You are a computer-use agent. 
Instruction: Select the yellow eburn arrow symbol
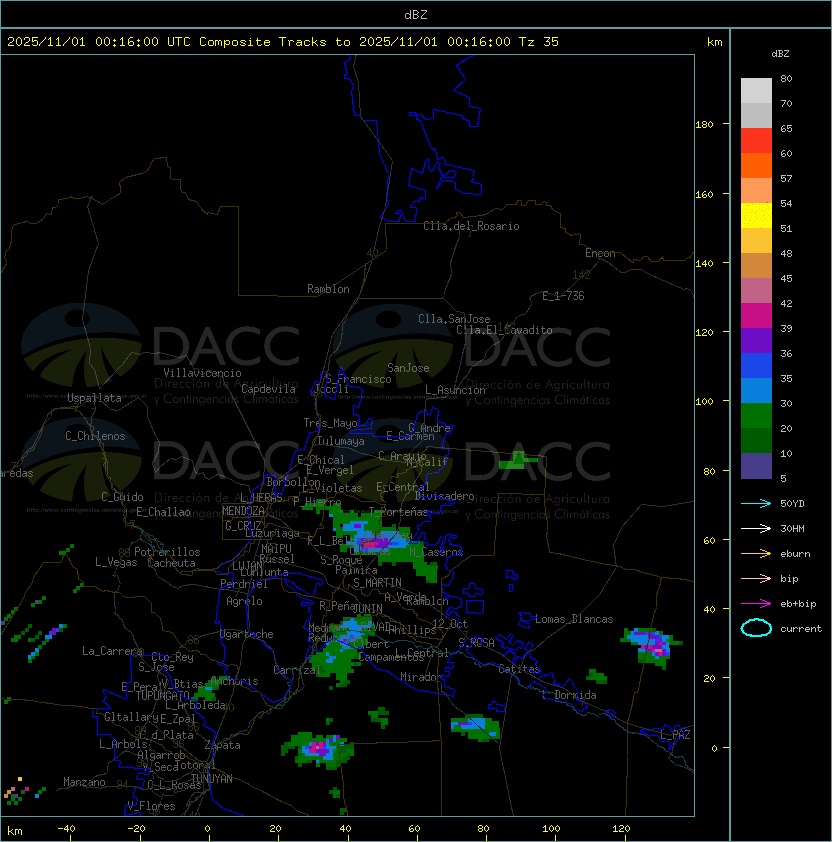pyautogui.click(x=756, y=553)
